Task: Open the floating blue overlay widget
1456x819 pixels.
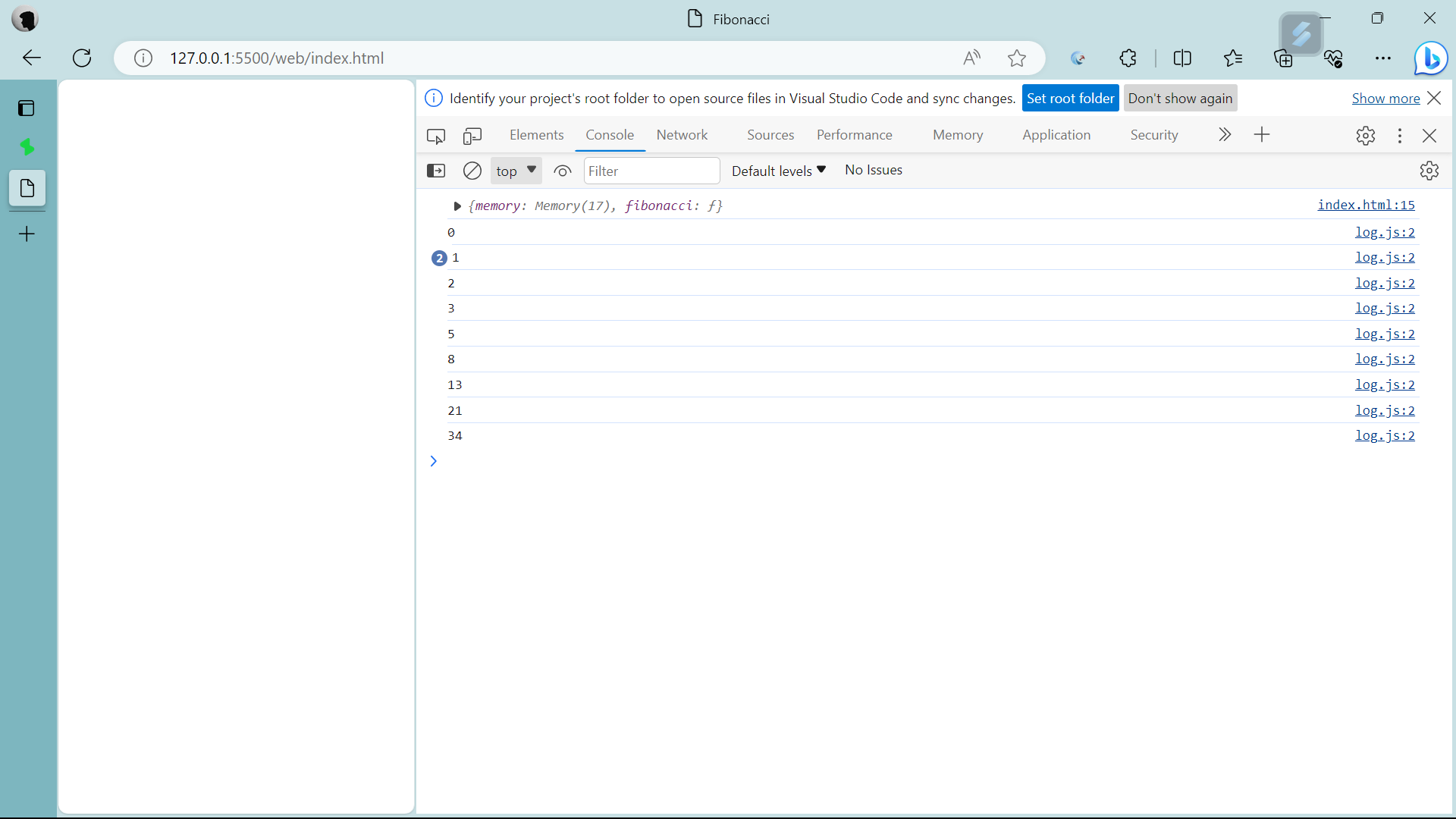Action: pyautogui.click(x=1301, y=34)
